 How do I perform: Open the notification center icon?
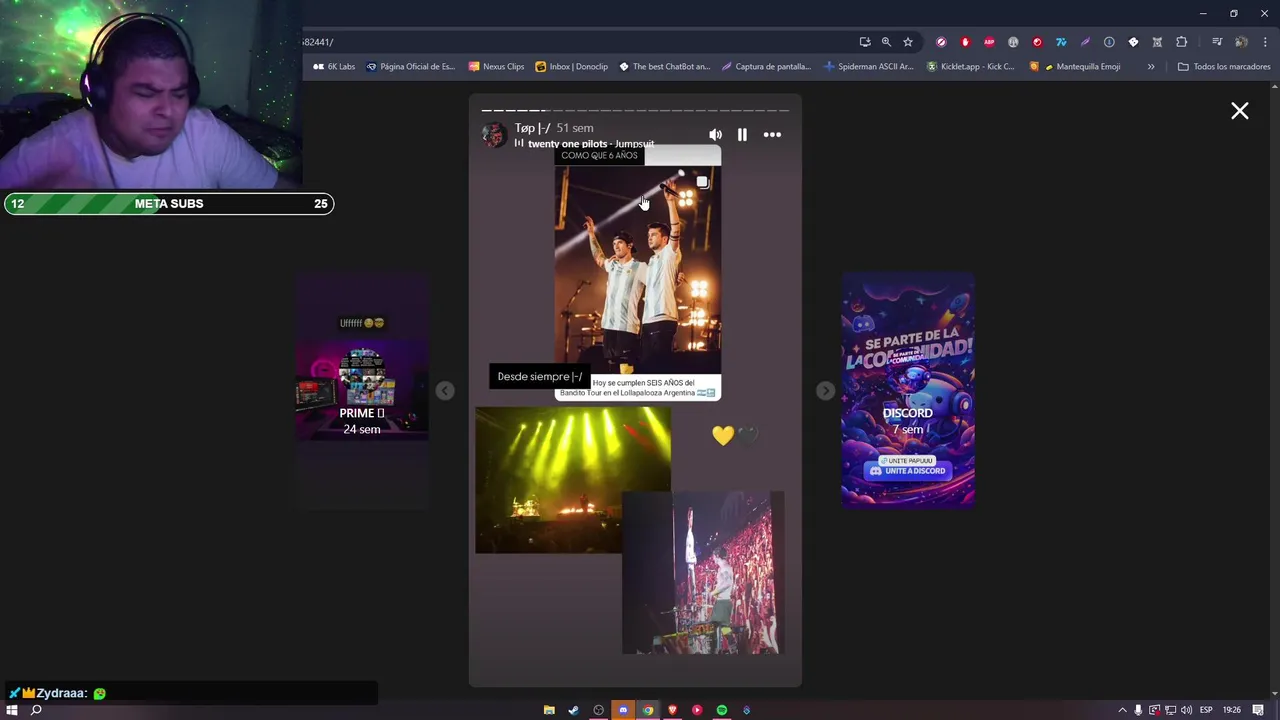point(1258,710)
